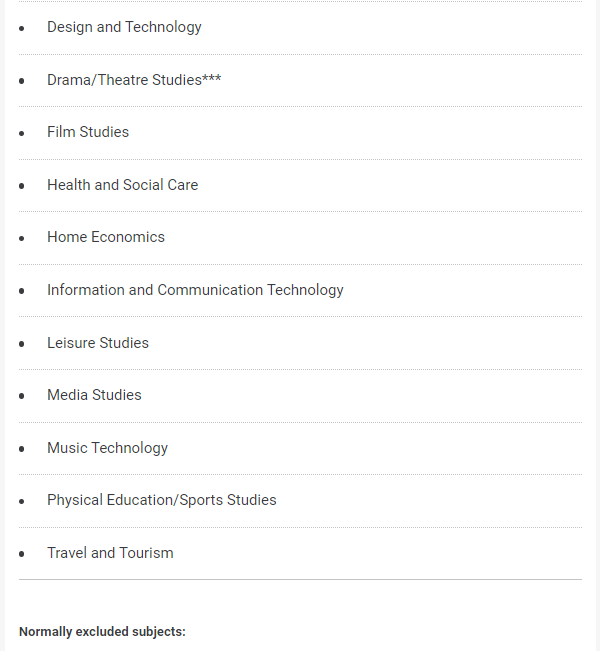Click the Normally excluded subjects heading
The height and width of the screenshot is (651, 600).
point(102,632)
